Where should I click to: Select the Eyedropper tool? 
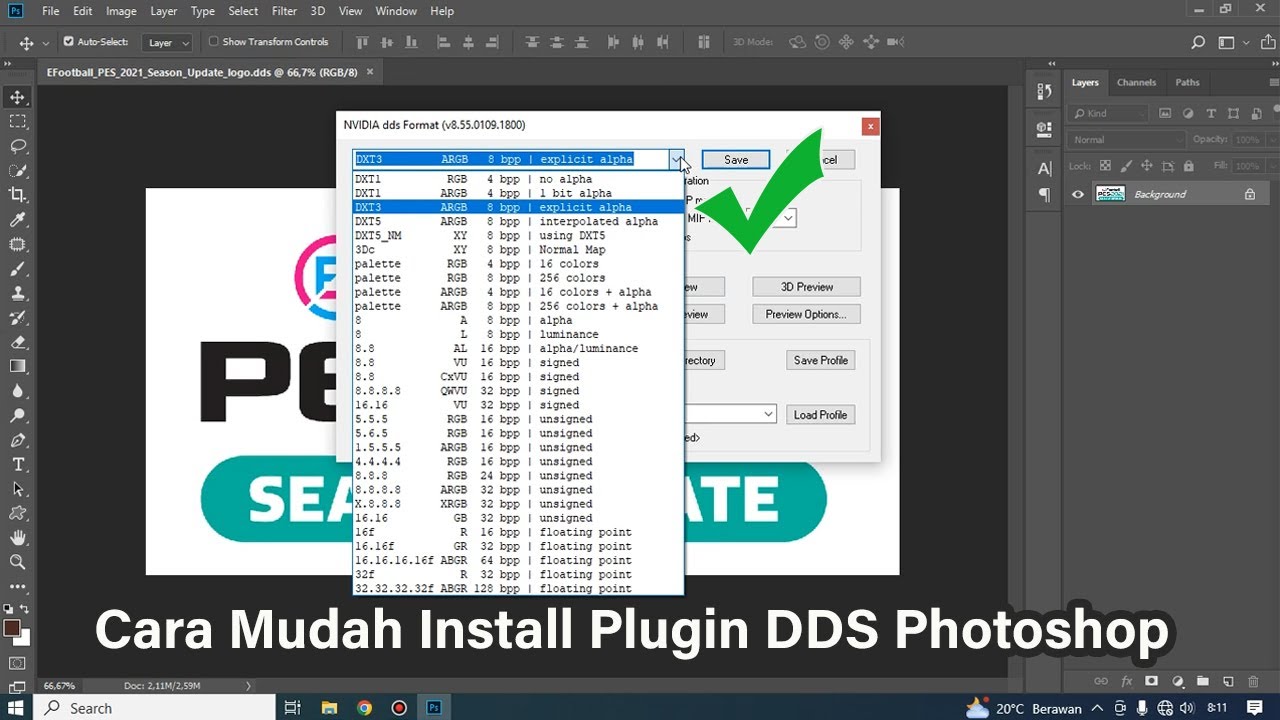click(17, 220)
